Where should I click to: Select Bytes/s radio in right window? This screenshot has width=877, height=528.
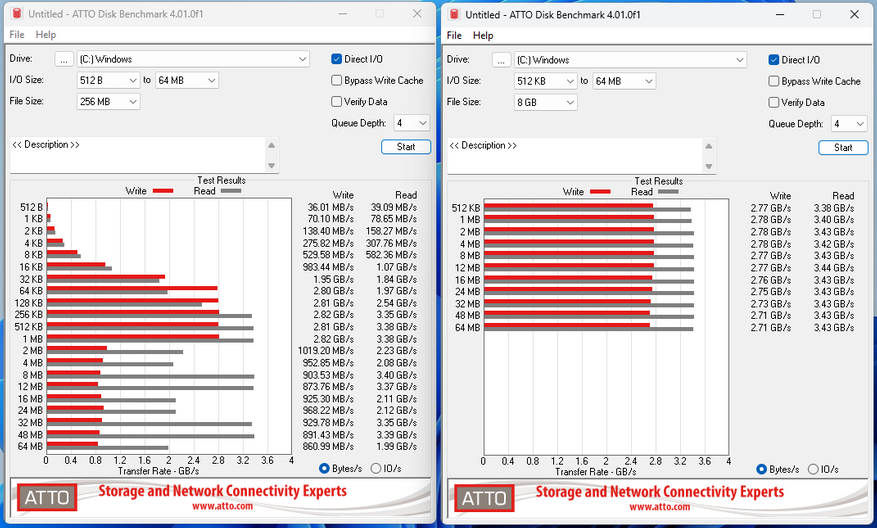click(x=761, y=470)
